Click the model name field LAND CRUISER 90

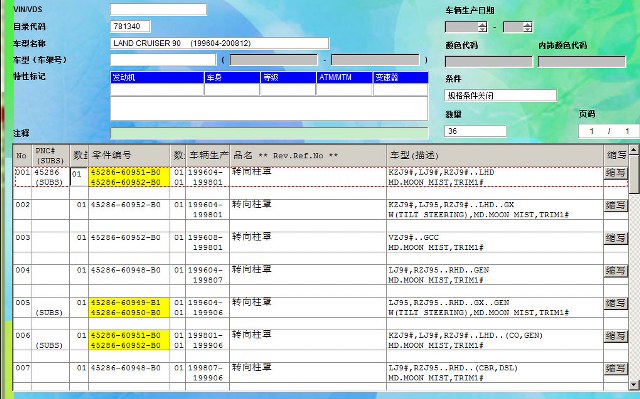click(220, 43)
